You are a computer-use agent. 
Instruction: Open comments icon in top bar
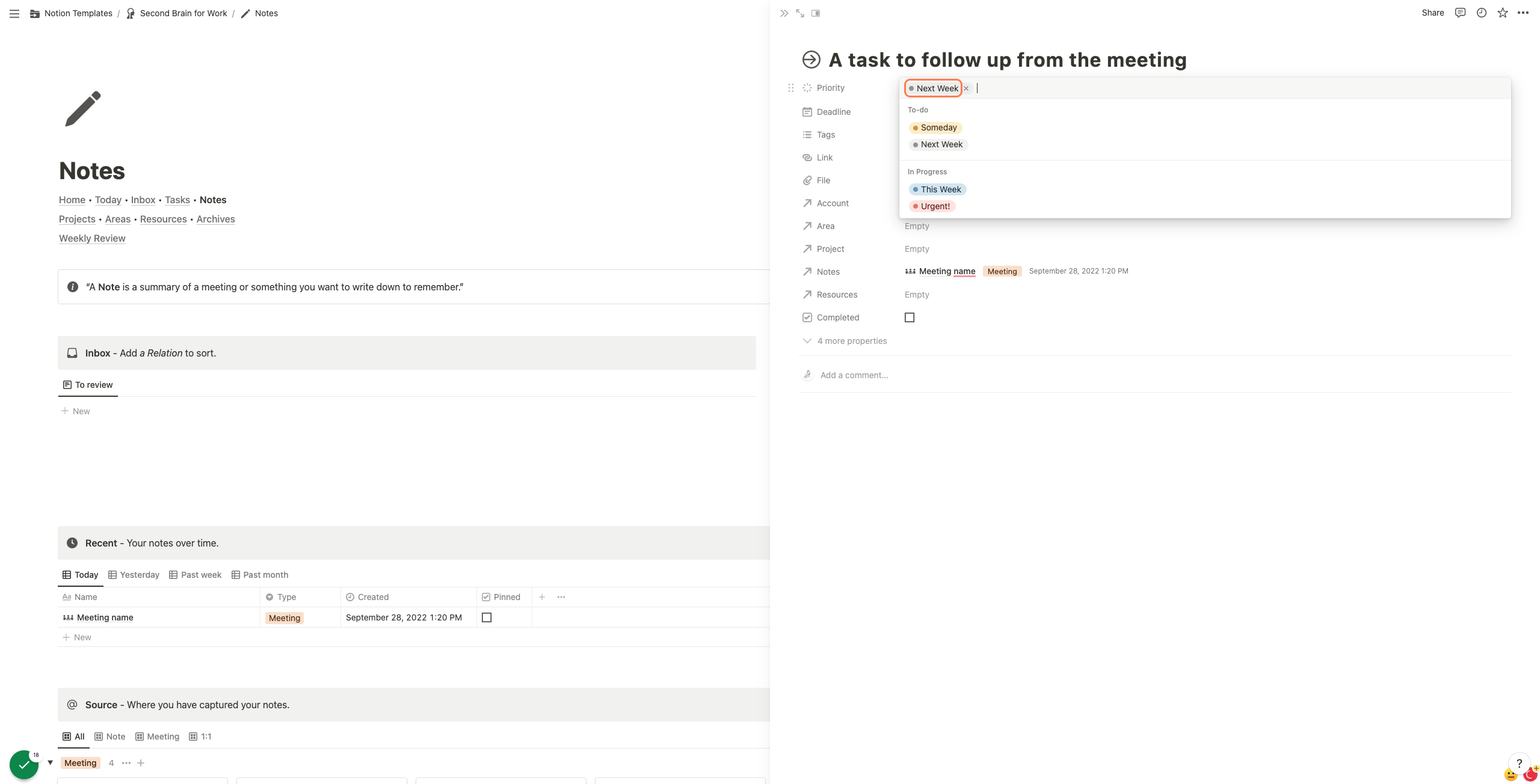point(1460,13)
